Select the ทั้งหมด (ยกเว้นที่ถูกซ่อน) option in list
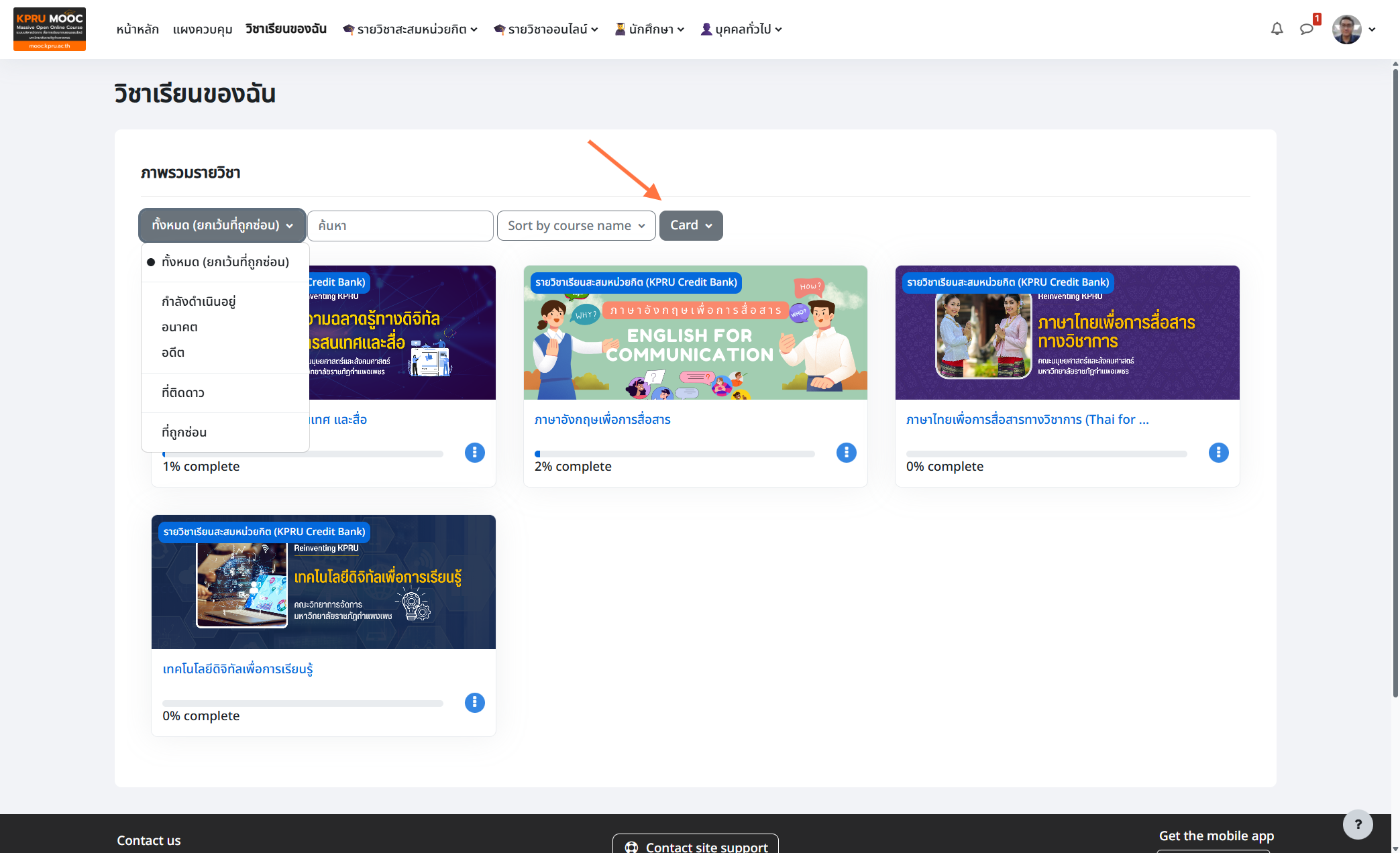Image resolution: width=1400 pixels, height=853 pixels. [x=225, y=262]
